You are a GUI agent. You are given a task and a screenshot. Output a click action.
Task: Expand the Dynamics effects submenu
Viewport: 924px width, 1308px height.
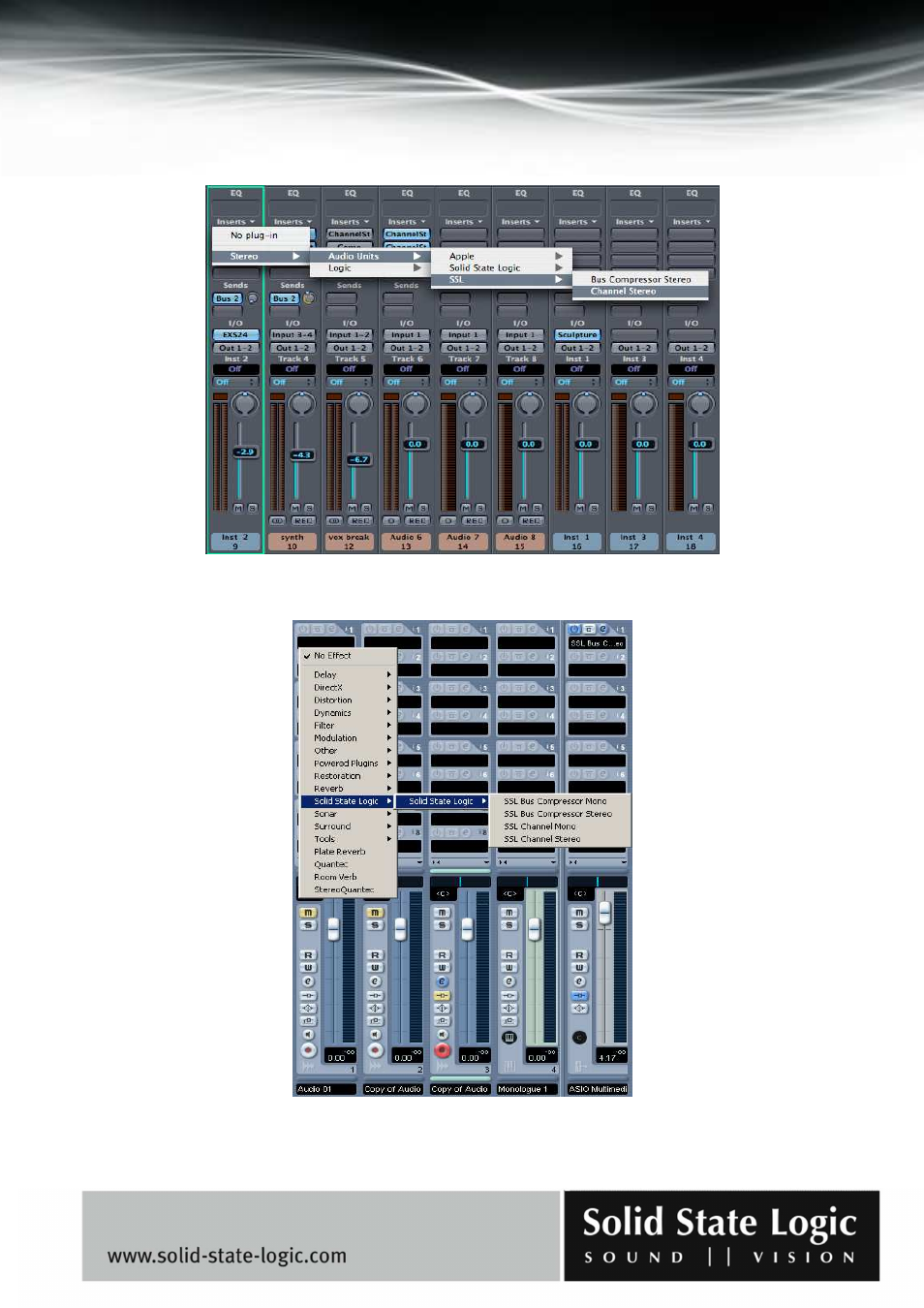tap(349, 712)
